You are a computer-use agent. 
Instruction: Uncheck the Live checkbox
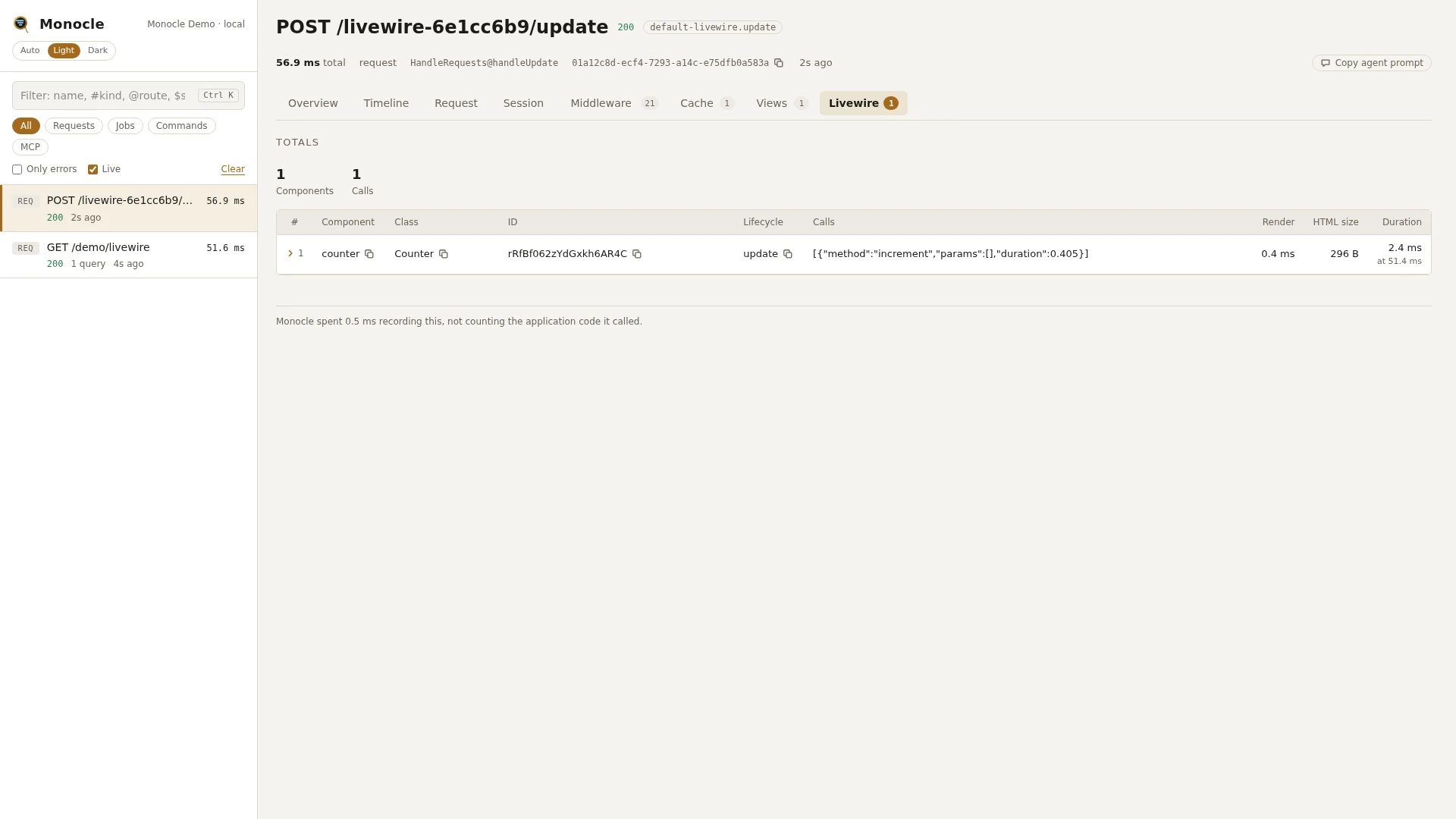(93, 170)
